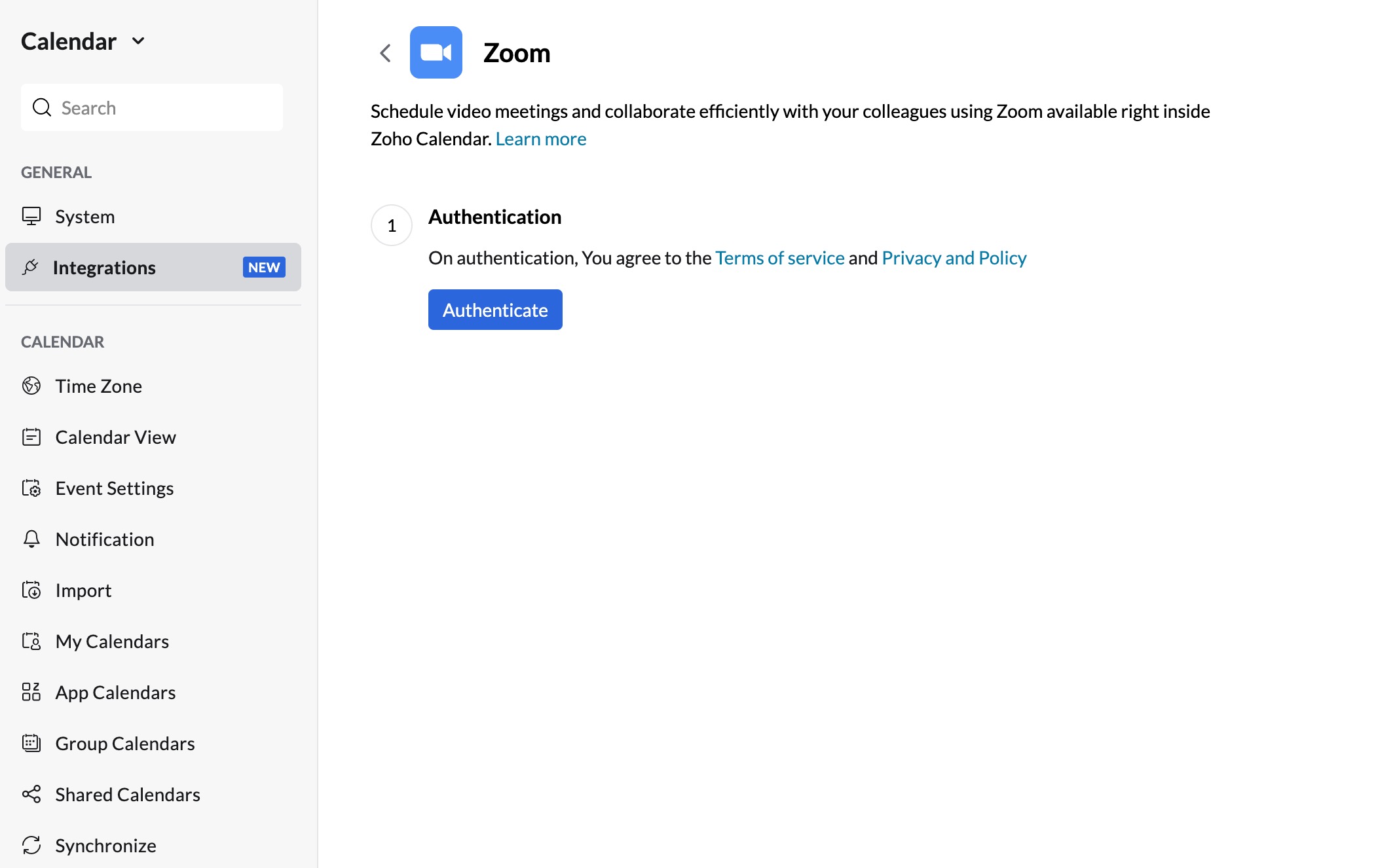The image size is (1378, 868).
Task: Open Notification settings
Action: click(x=153, y=539)
